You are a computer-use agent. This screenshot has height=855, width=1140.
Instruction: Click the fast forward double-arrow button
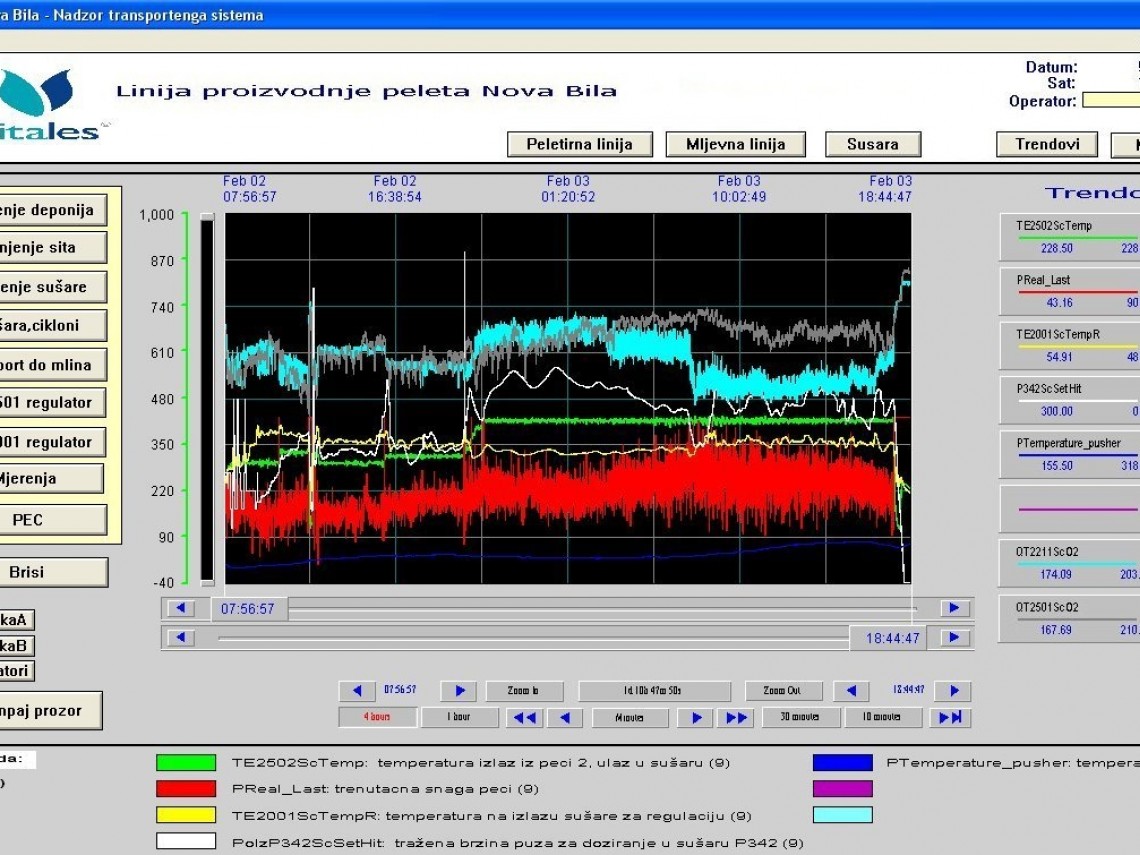click(x=735, y=718)
